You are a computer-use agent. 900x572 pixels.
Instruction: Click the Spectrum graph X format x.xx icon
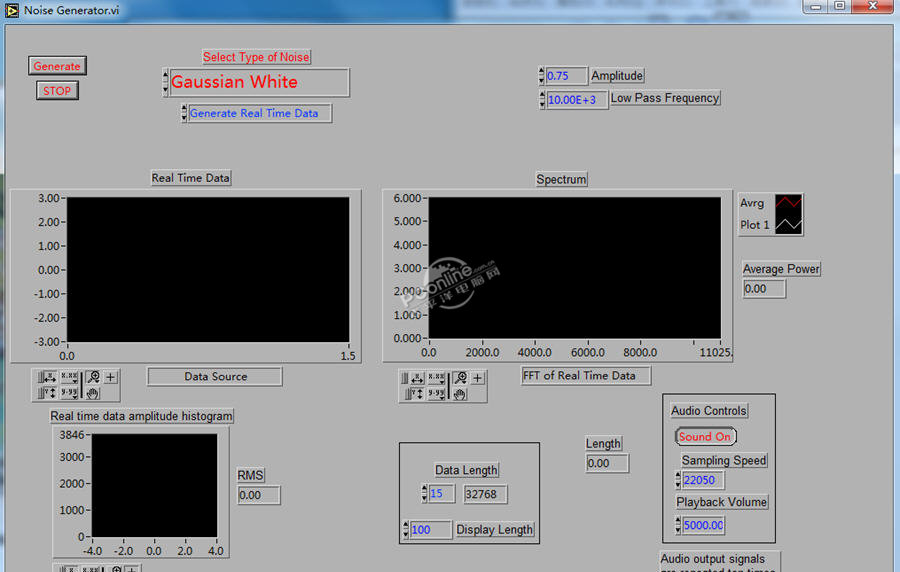(x=436, y=378)
